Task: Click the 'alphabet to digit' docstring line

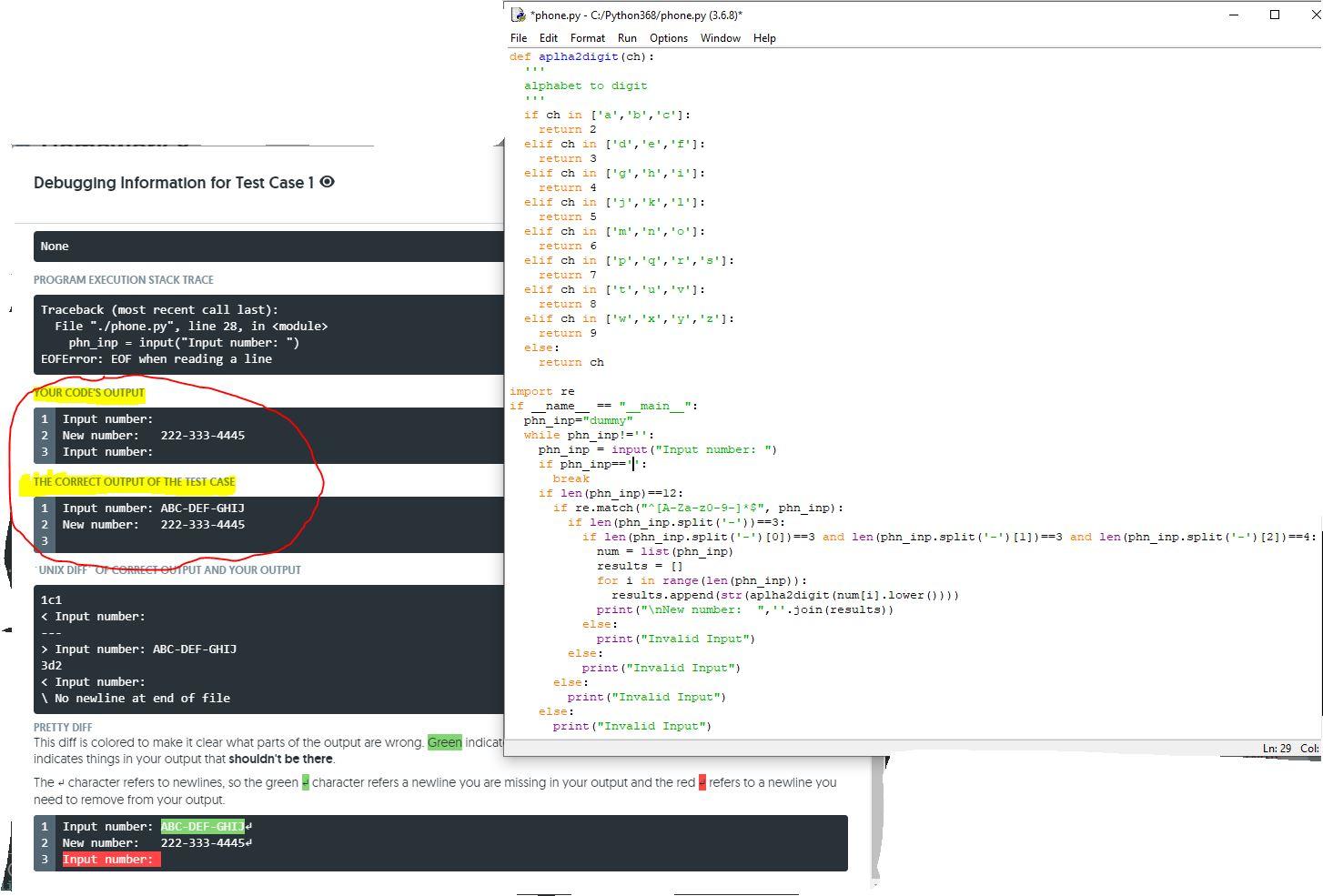Action: point(586,86)
